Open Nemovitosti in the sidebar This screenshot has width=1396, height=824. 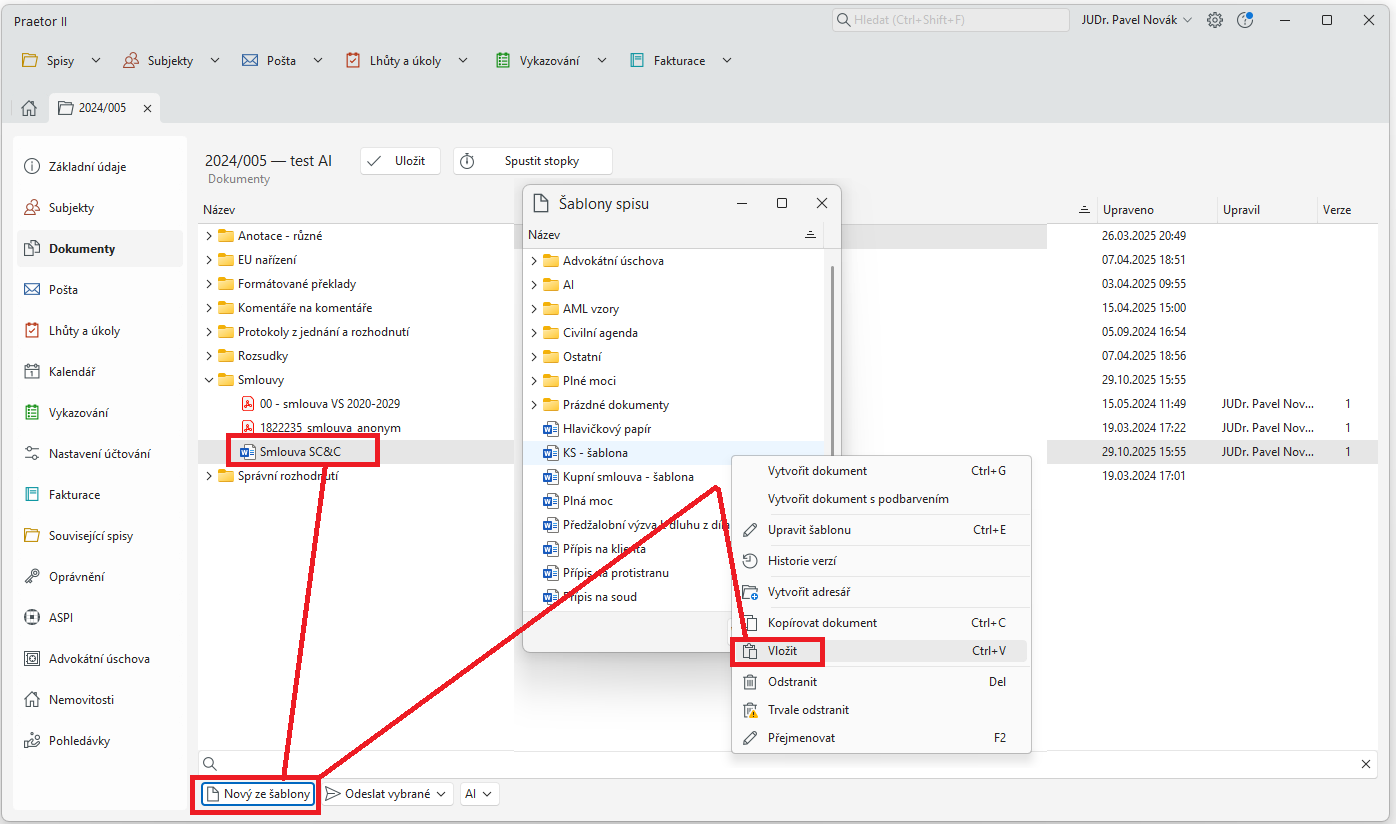80,700
